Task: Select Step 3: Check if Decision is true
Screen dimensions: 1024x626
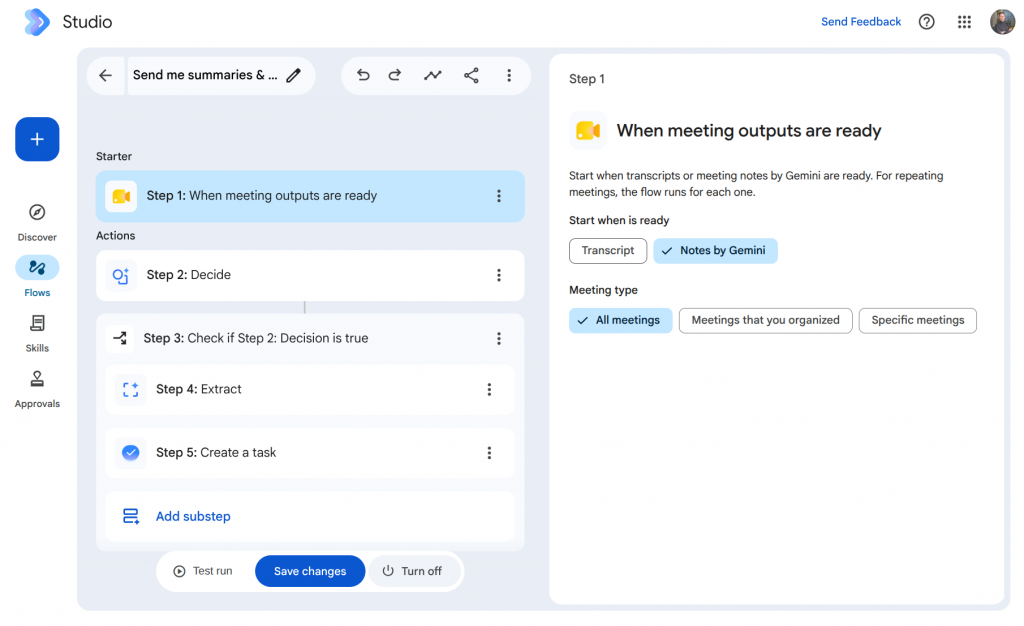Action: [310, 338]
